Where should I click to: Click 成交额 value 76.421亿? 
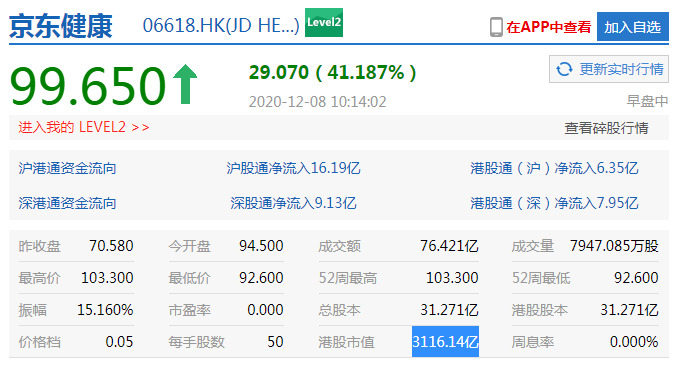449,246
